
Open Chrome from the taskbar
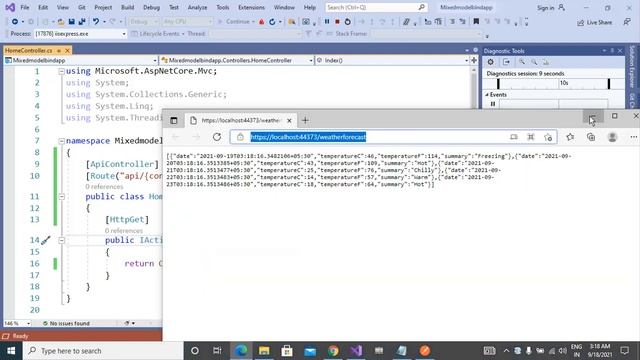click(333, 351)
